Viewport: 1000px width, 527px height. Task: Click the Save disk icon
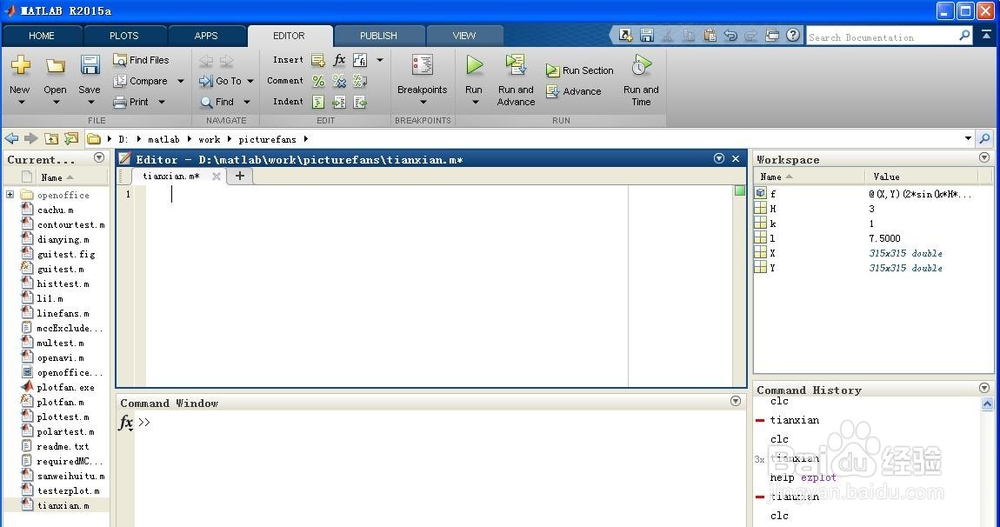pyautogui.click(x=90, y=65)
